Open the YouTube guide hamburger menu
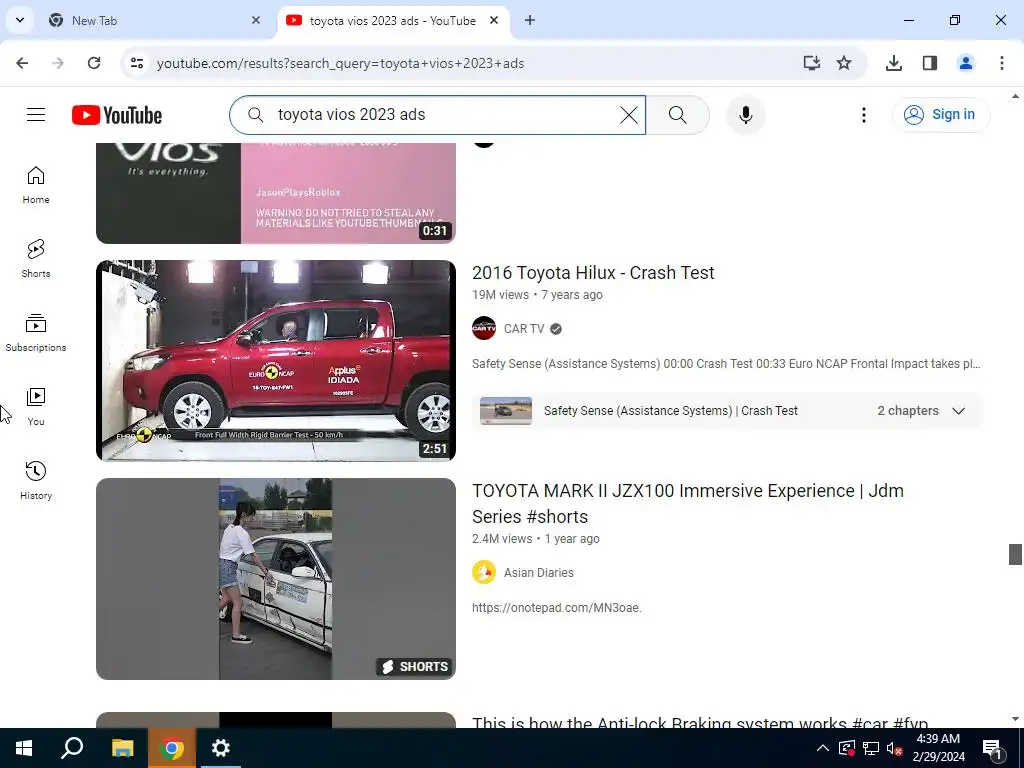 click(36, 115)
